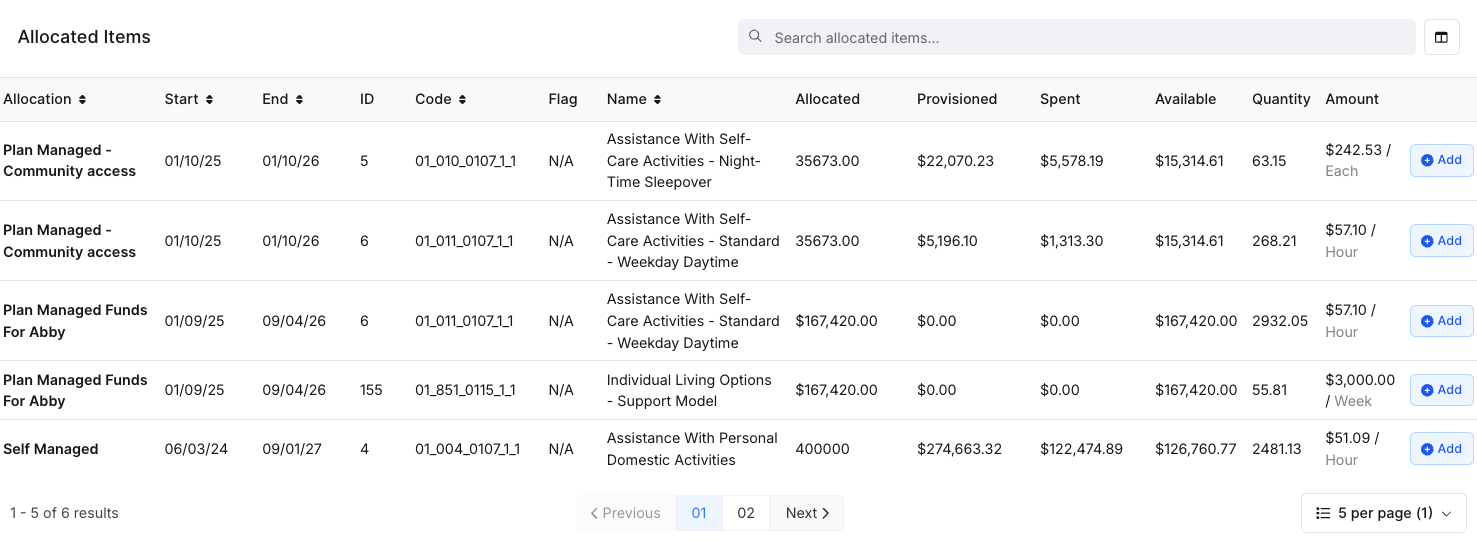Image resolution: width=1477 pixels, height=542 pixels.
Task: Sort by Code column arrows
Action: tap(462, 100)
